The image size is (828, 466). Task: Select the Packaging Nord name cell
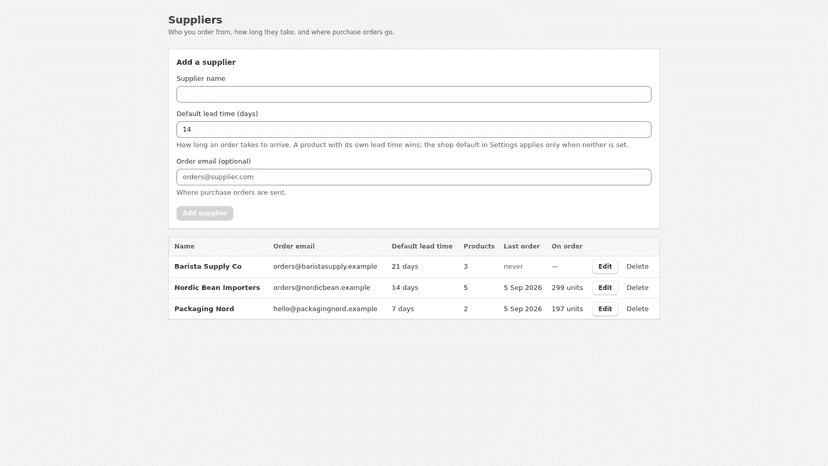(x=204, y=309)
